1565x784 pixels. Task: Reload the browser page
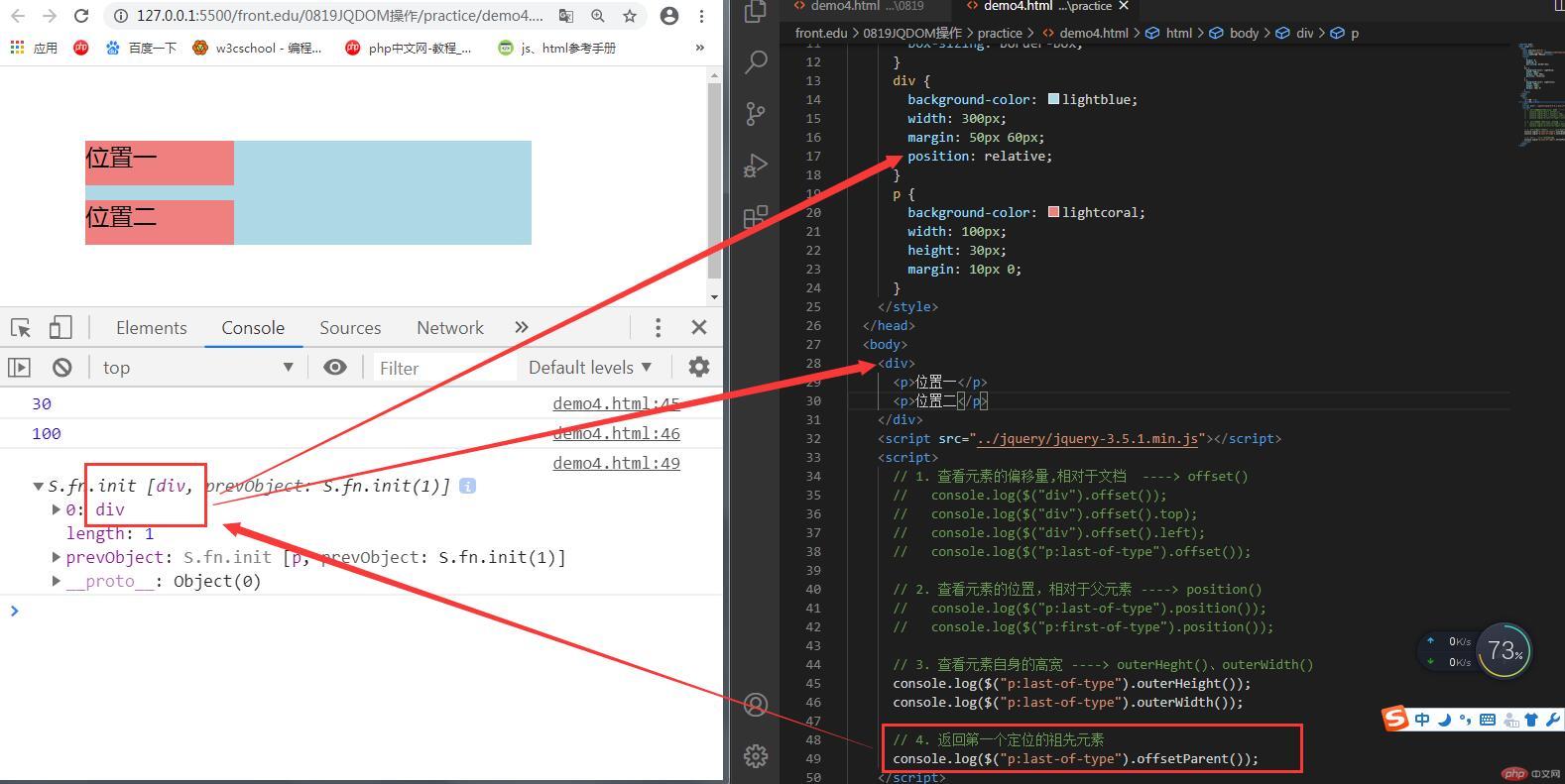pos(81,16)
